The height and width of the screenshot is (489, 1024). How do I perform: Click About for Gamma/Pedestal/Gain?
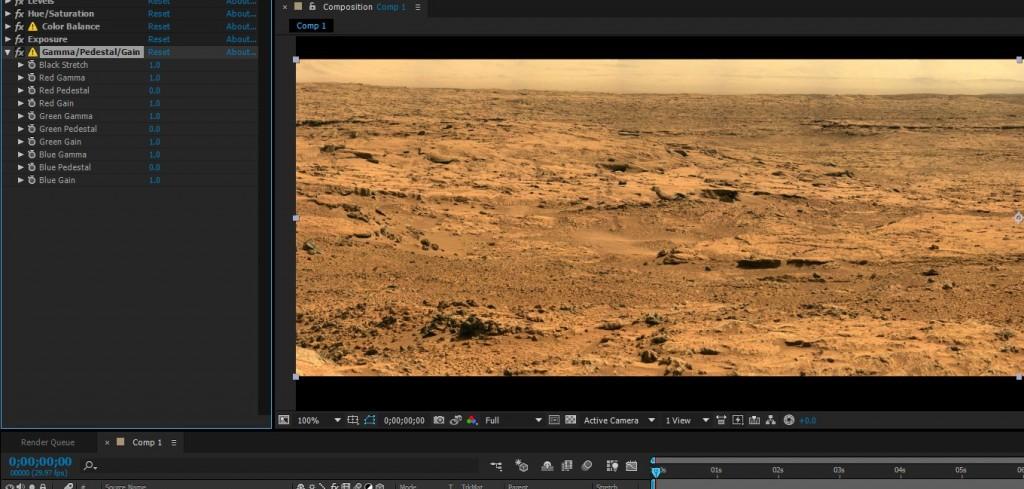point(240,52)
